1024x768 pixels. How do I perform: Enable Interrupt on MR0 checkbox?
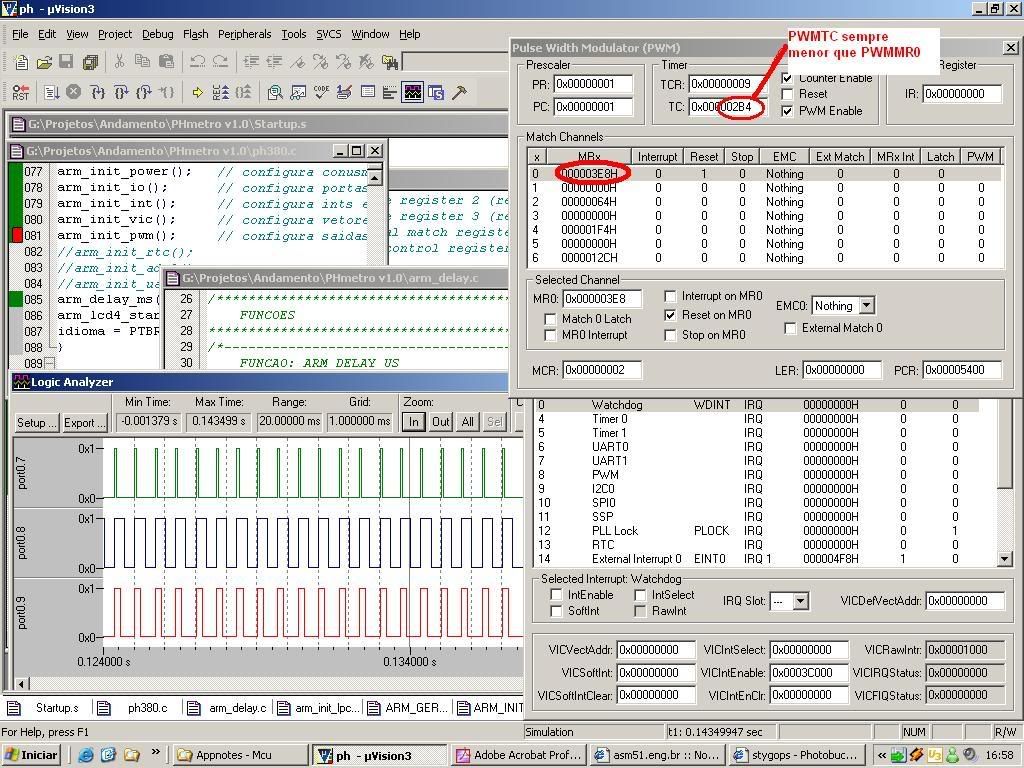(670, 296)
